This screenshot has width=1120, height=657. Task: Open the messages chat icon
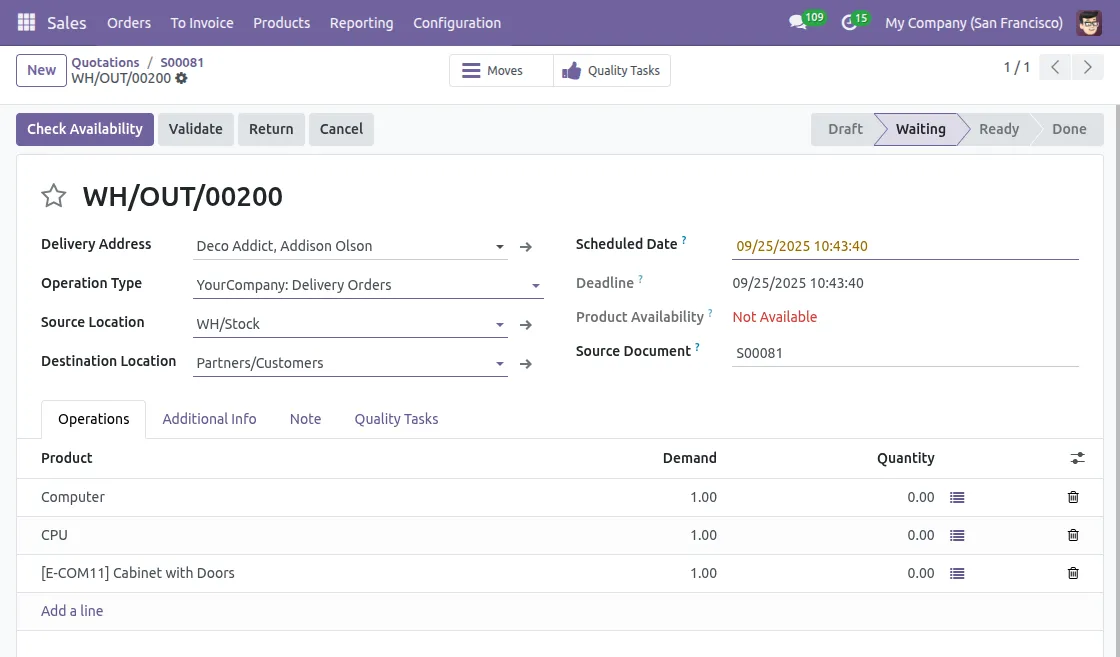[797, 22]
